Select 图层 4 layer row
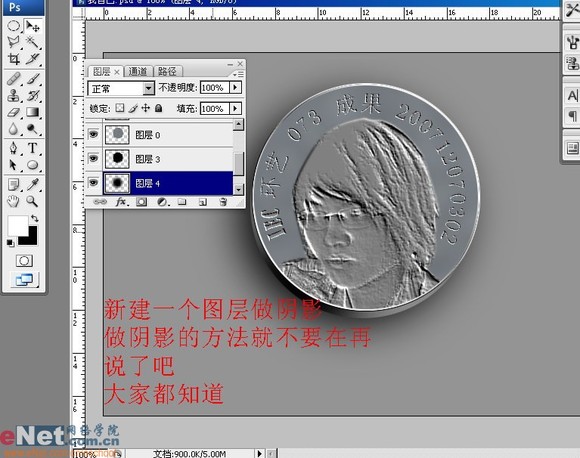 159,183
